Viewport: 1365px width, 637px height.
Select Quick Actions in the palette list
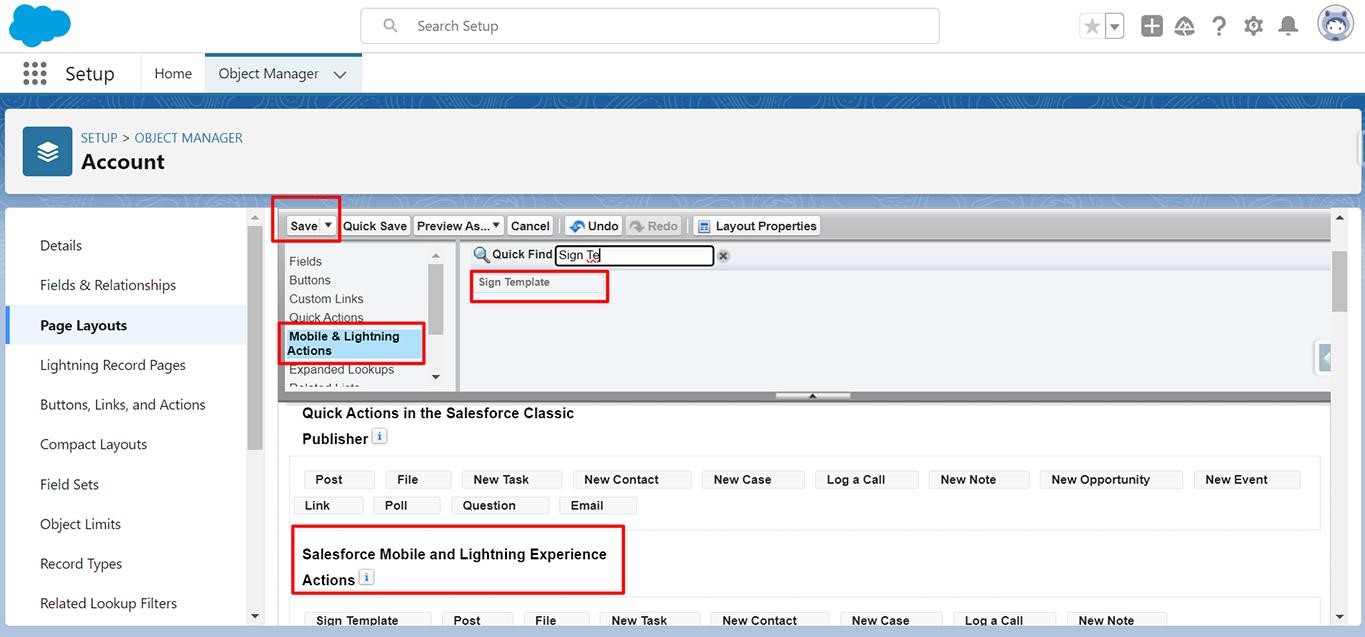[x=326, y=317]
